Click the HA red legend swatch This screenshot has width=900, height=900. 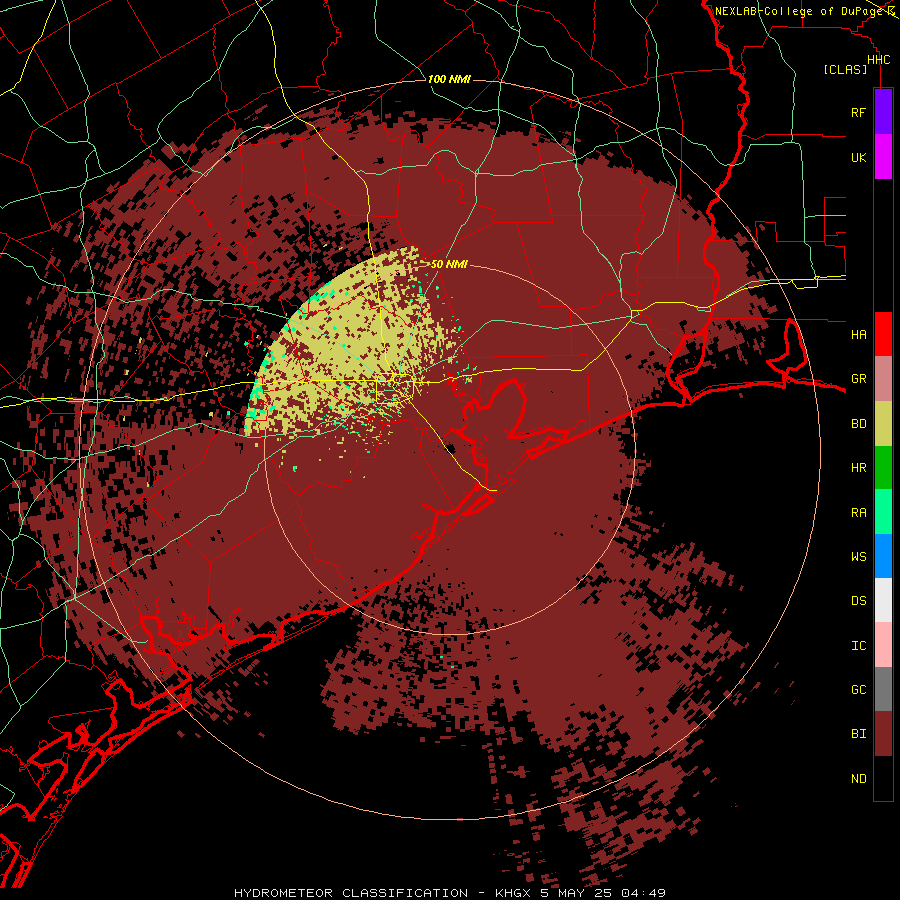(883, 334)
